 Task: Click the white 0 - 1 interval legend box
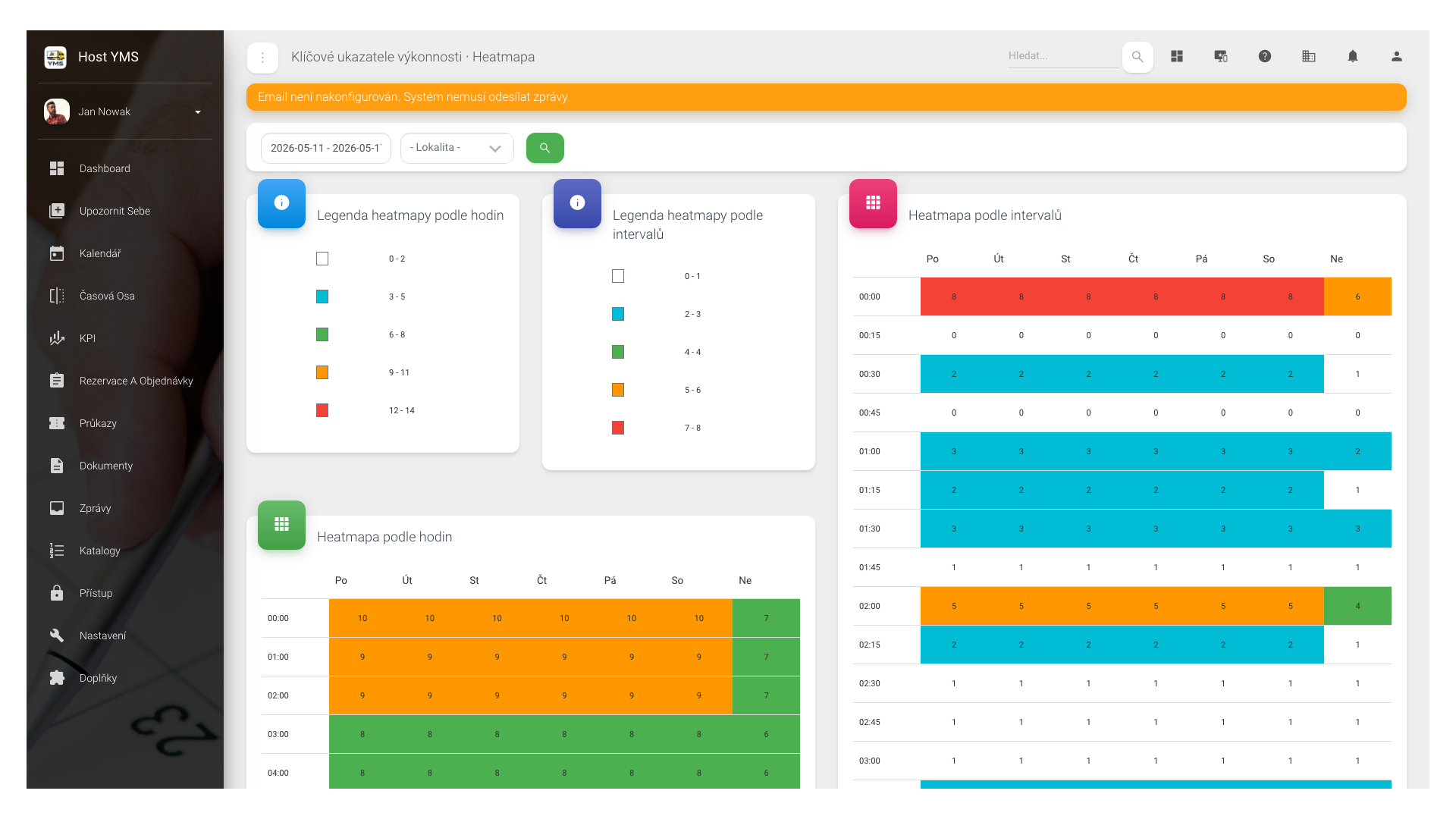point(618,276)
